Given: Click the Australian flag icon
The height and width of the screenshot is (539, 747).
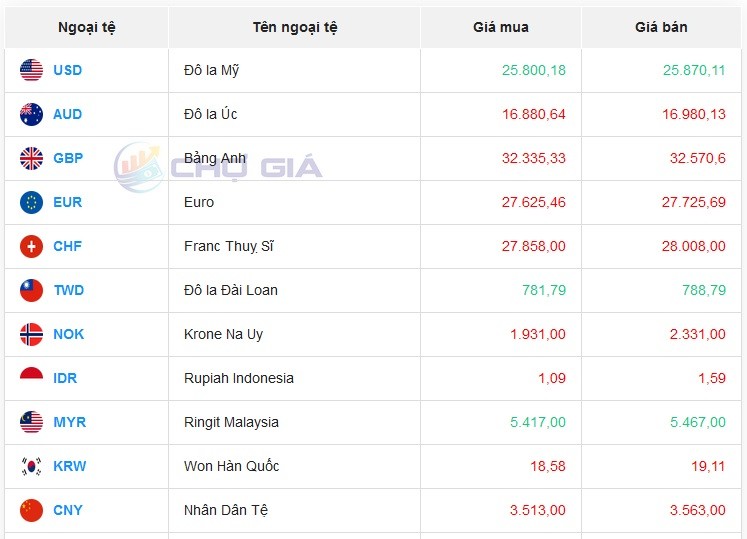Looking at the screenshot, I should click(x=31, y=114).
